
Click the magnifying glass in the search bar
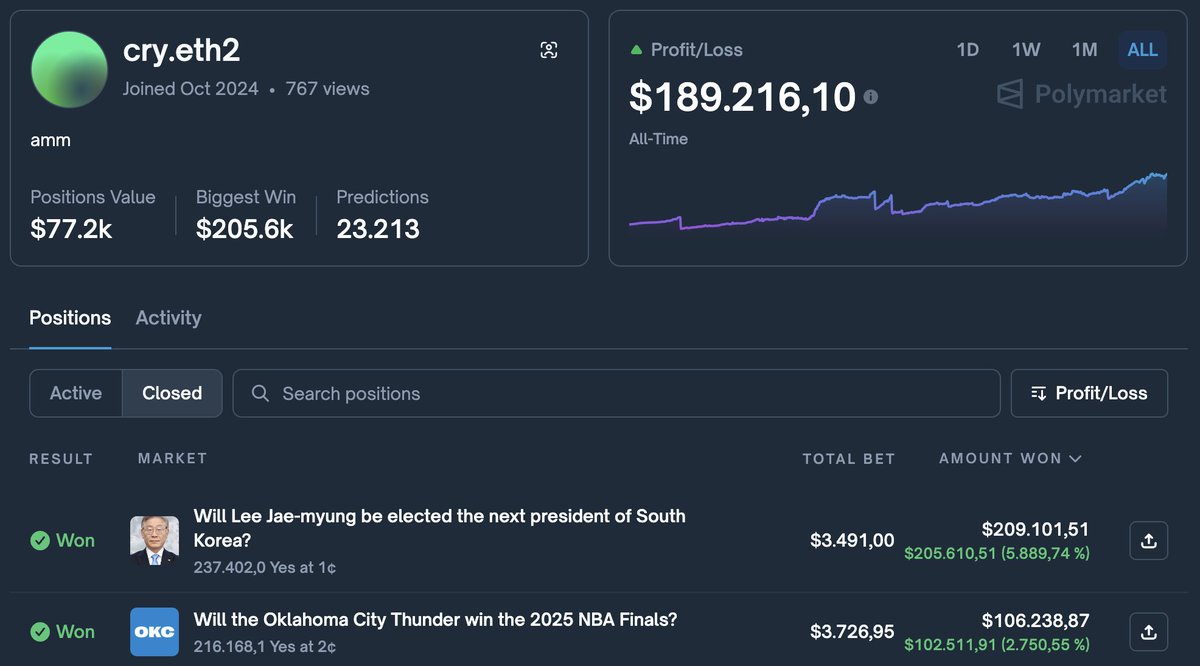(260, 393)
